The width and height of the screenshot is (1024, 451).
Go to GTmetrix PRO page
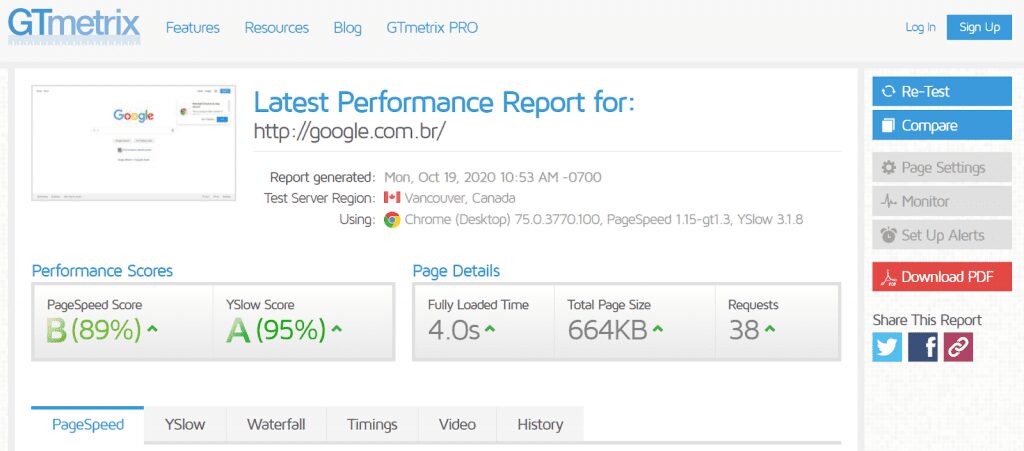point(432,28)
